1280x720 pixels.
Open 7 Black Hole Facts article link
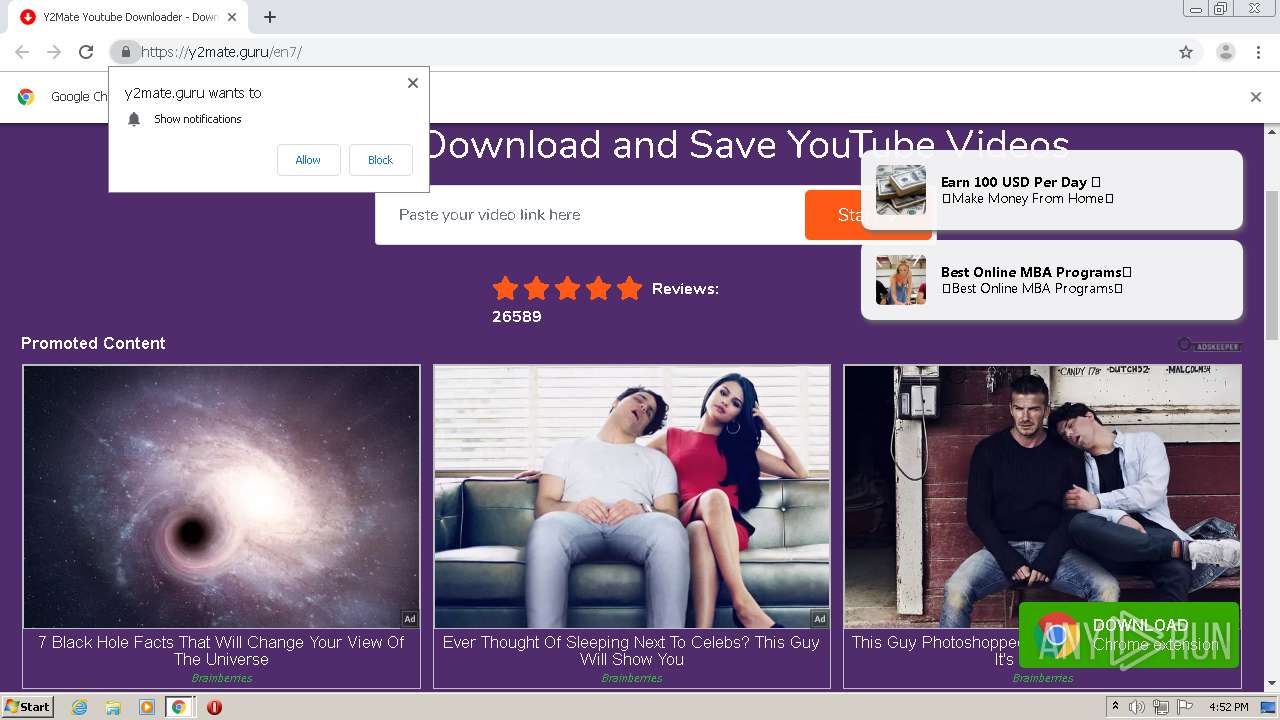(221, 651)
